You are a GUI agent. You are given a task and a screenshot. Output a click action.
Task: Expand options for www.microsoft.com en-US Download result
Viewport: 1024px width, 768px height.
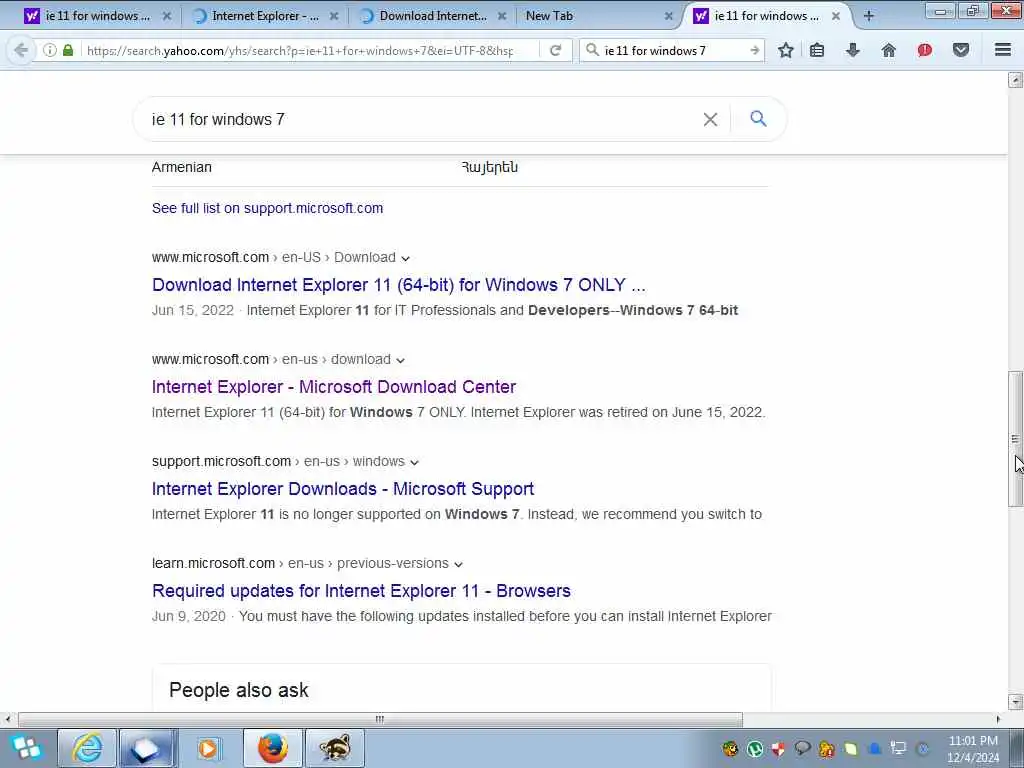click(406, 259)
